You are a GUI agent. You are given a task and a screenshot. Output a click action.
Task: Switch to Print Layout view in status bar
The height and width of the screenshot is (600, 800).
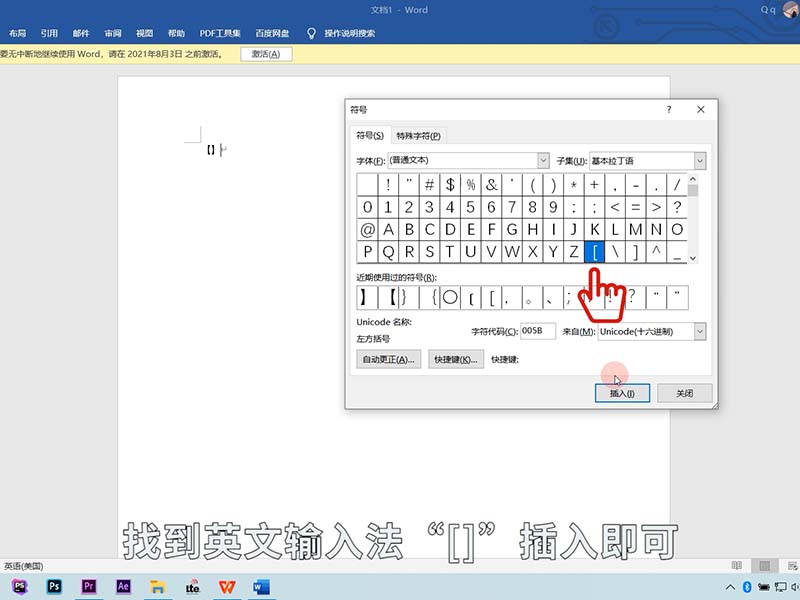(764, 565)
